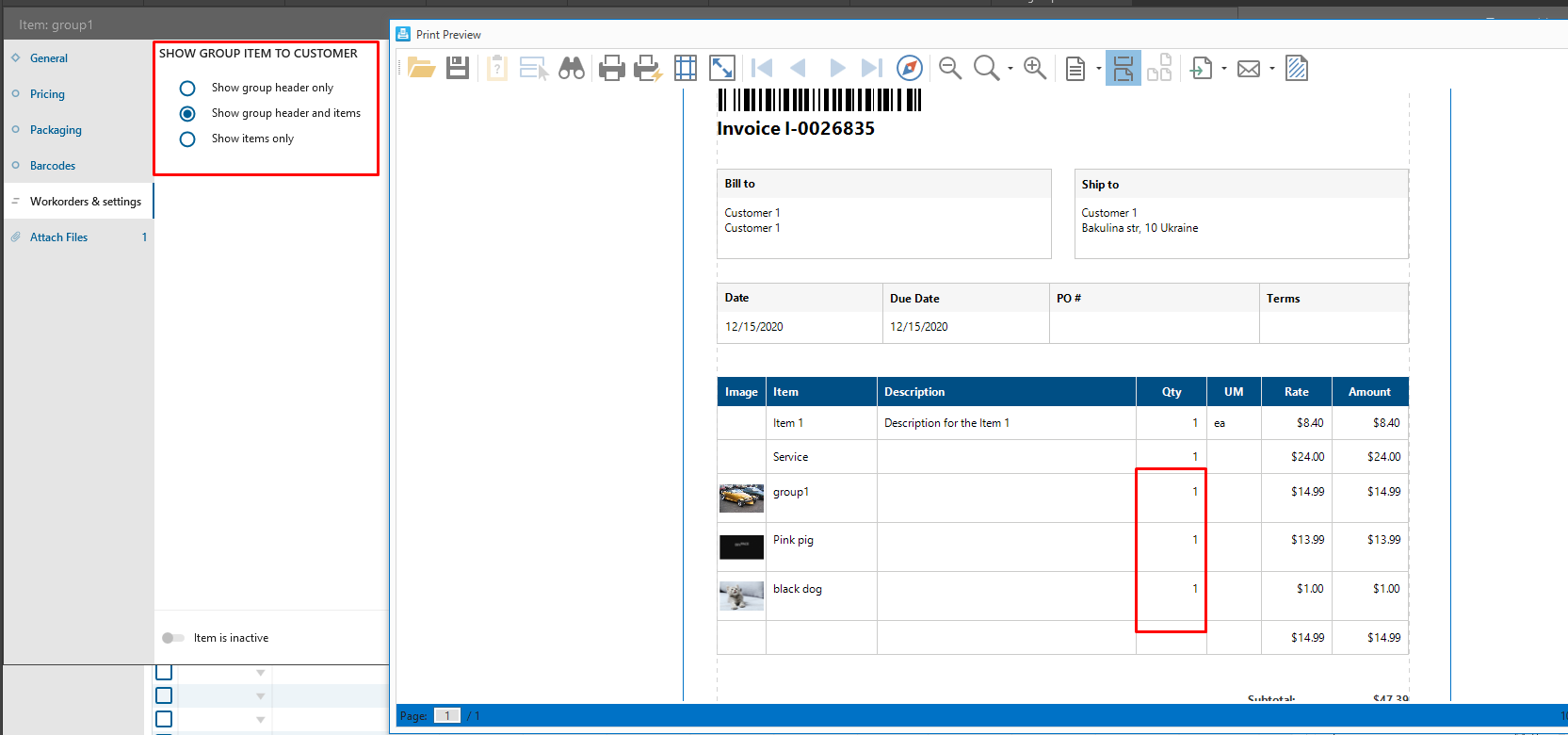Viewport: 1568px width, 735px height.
Task: Open a document with the folder icon
Action: pyautogui.click(x=421, y=68)
